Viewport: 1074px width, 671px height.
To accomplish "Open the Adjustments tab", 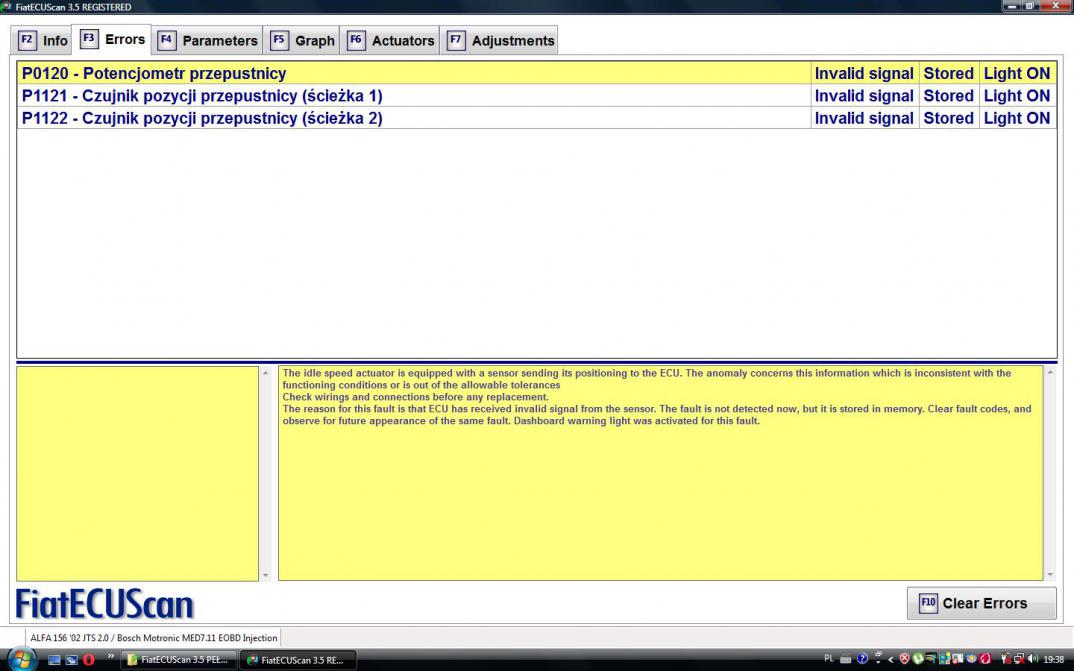I will click(500, 40).
